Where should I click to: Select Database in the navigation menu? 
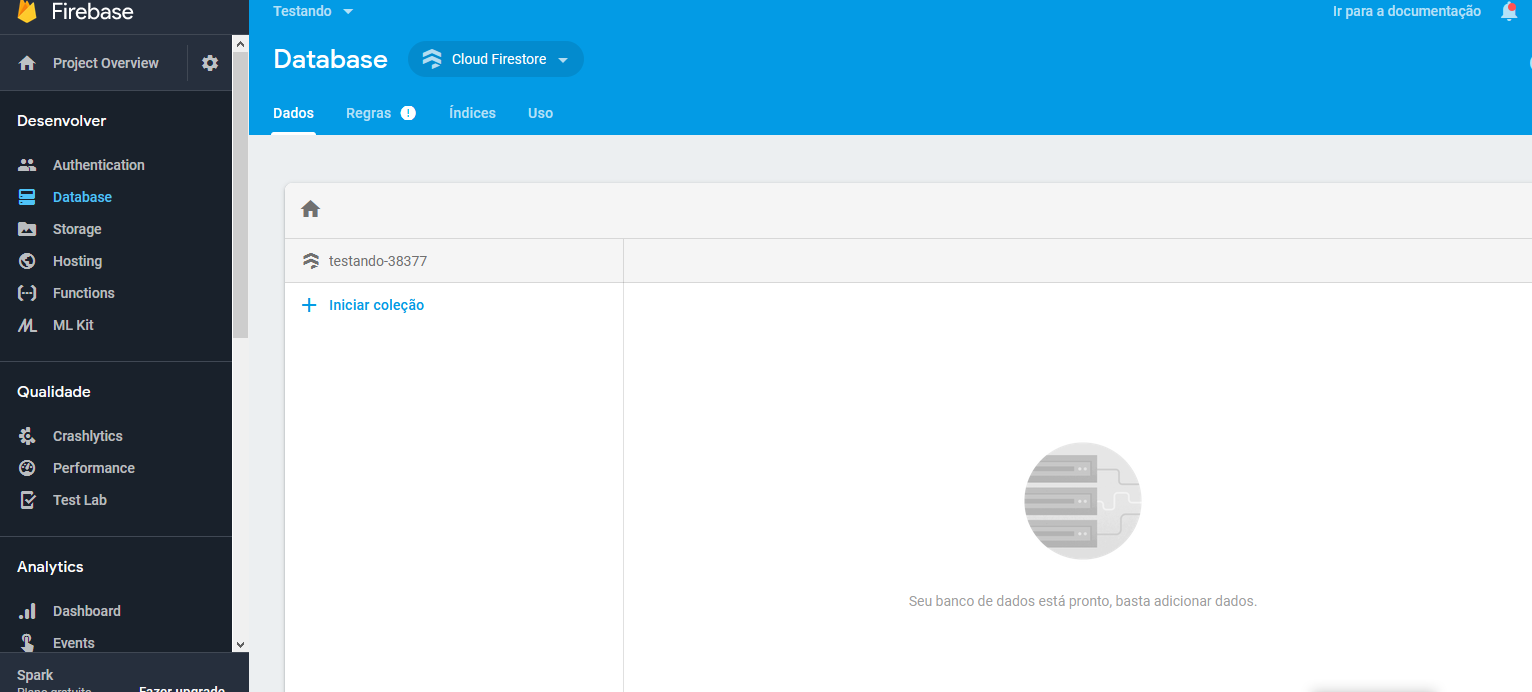click(81, 196)
